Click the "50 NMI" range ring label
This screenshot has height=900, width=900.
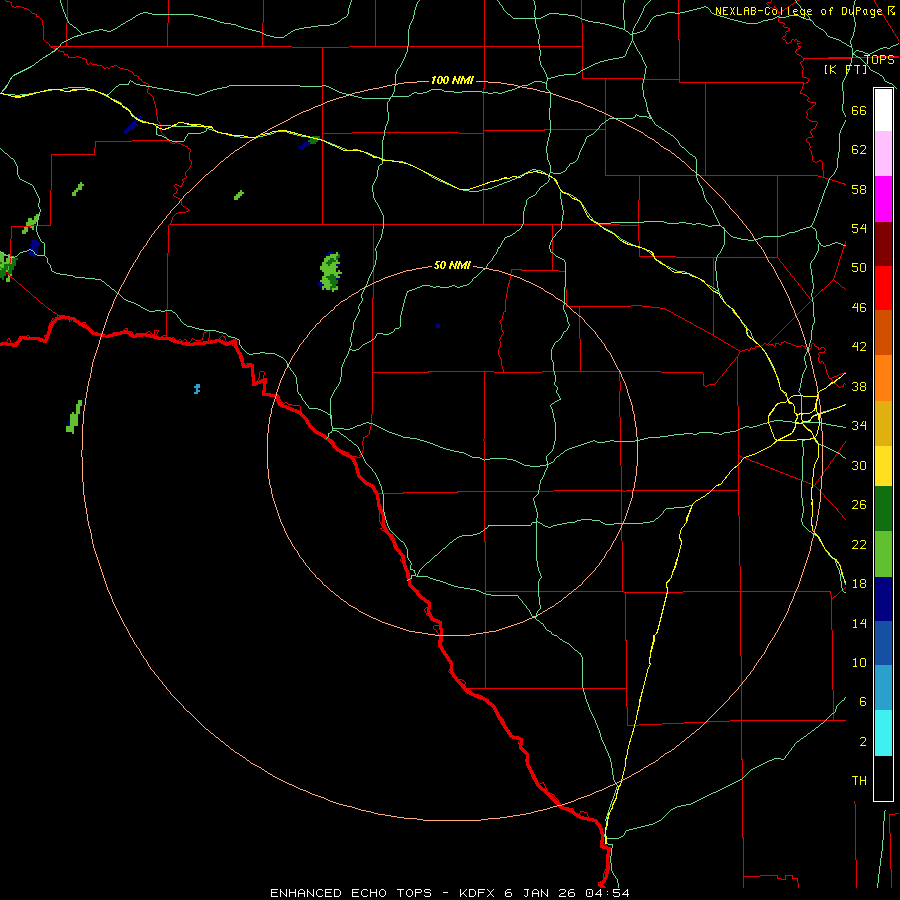point(452,265)
